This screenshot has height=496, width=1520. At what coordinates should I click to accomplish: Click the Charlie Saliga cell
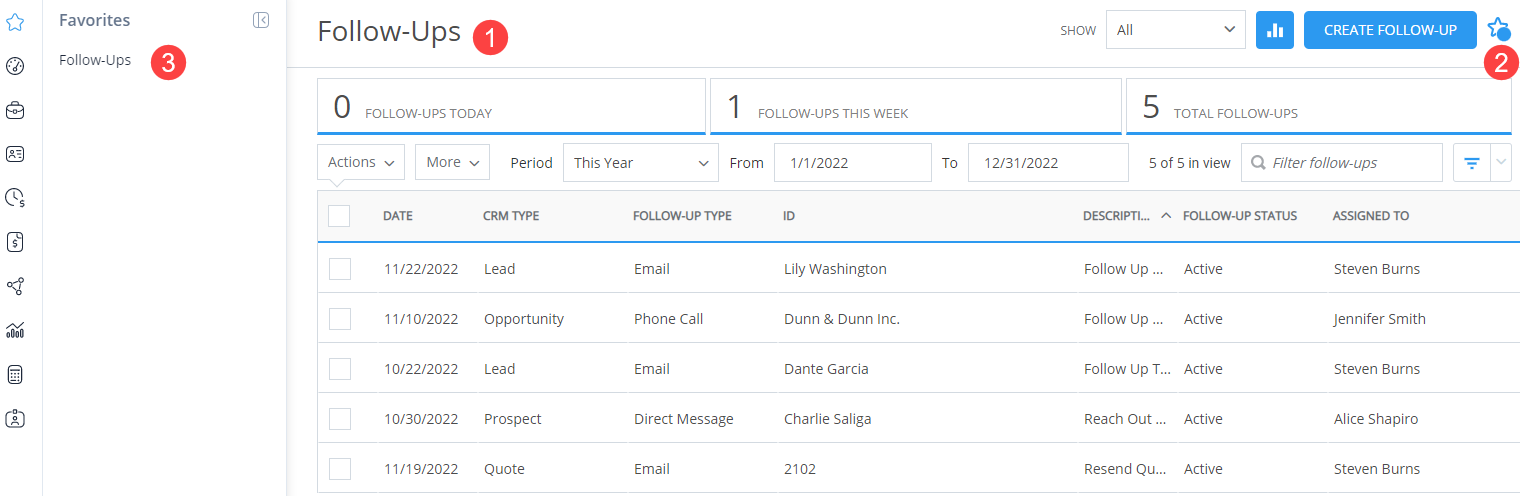(x=827, y=419)
